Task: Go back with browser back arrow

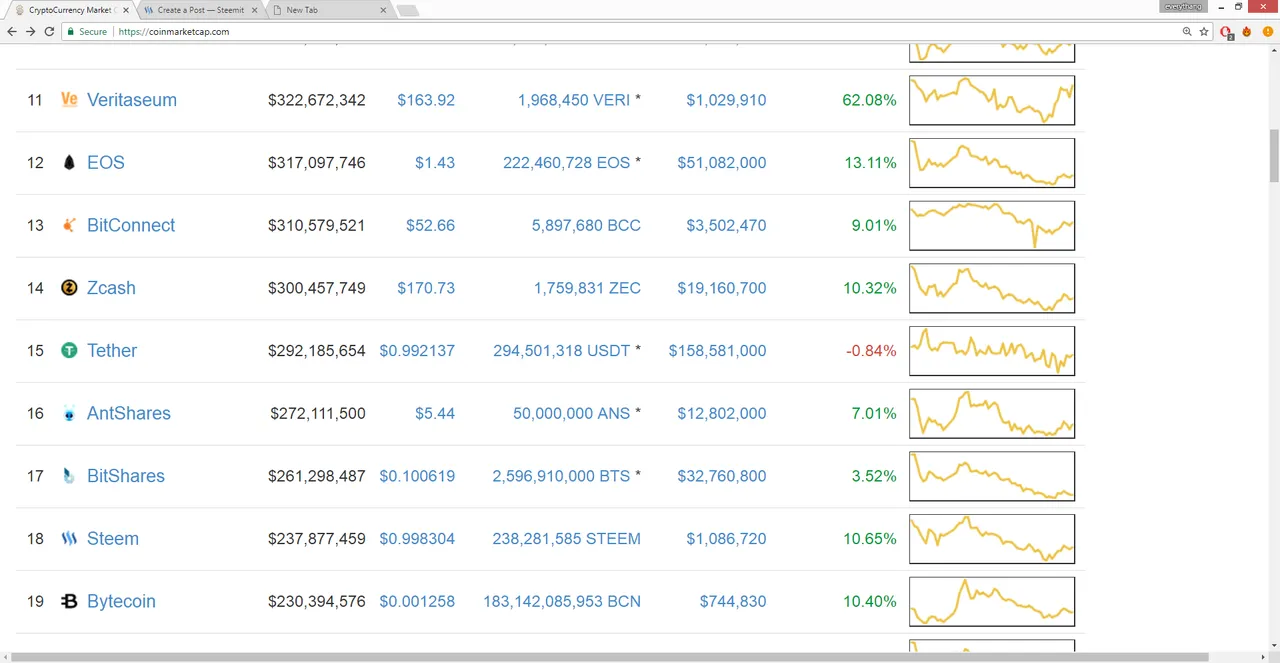Action: 12,32
